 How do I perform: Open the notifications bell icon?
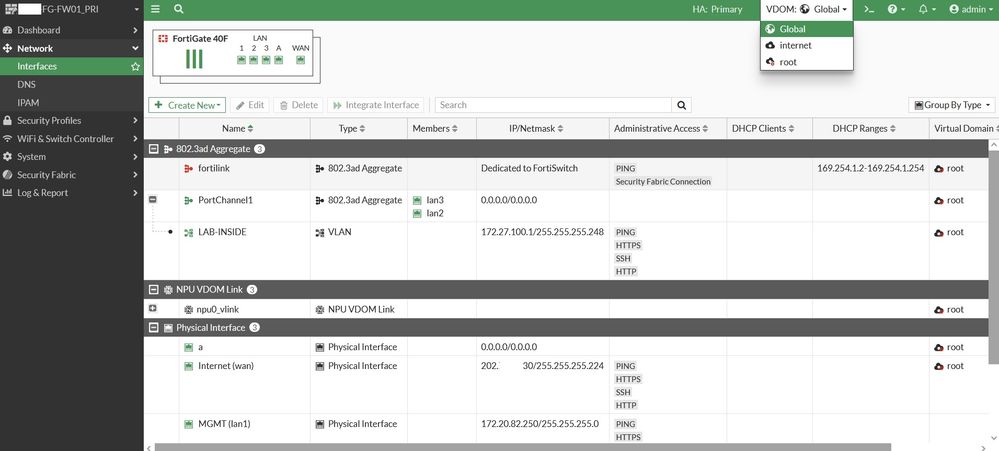point(926,9)
